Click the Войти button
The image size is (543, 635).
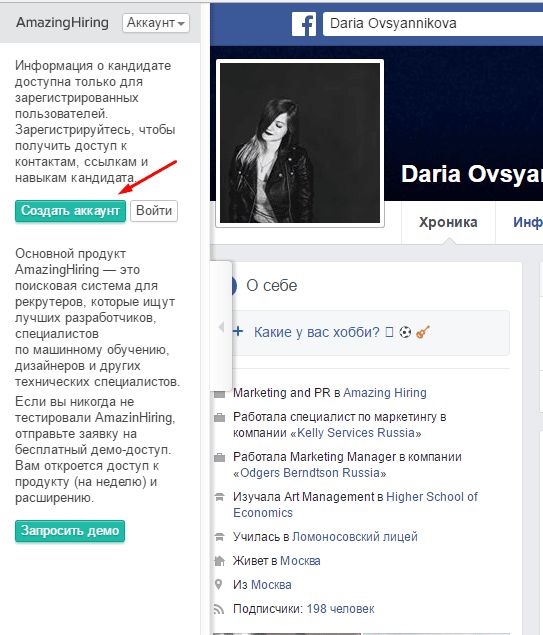pos(154,211)
